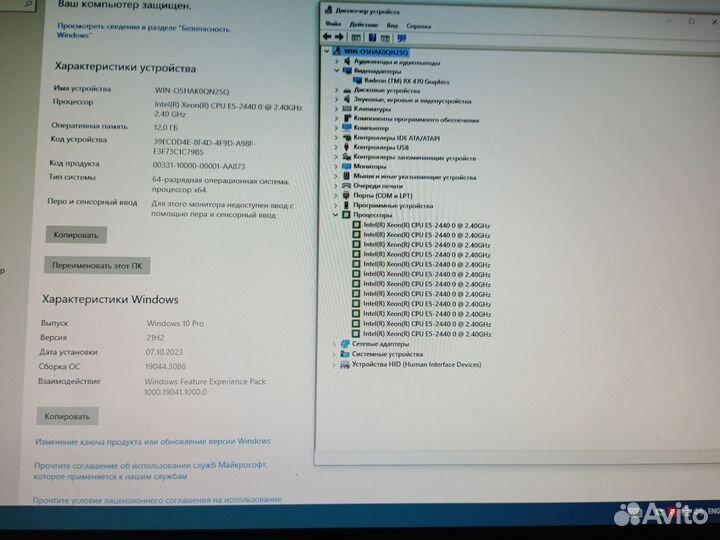Click product ID 00331-10000-00001-AA873
The width and height of the screenshot is (720, 540).
[x=199, y=166]
